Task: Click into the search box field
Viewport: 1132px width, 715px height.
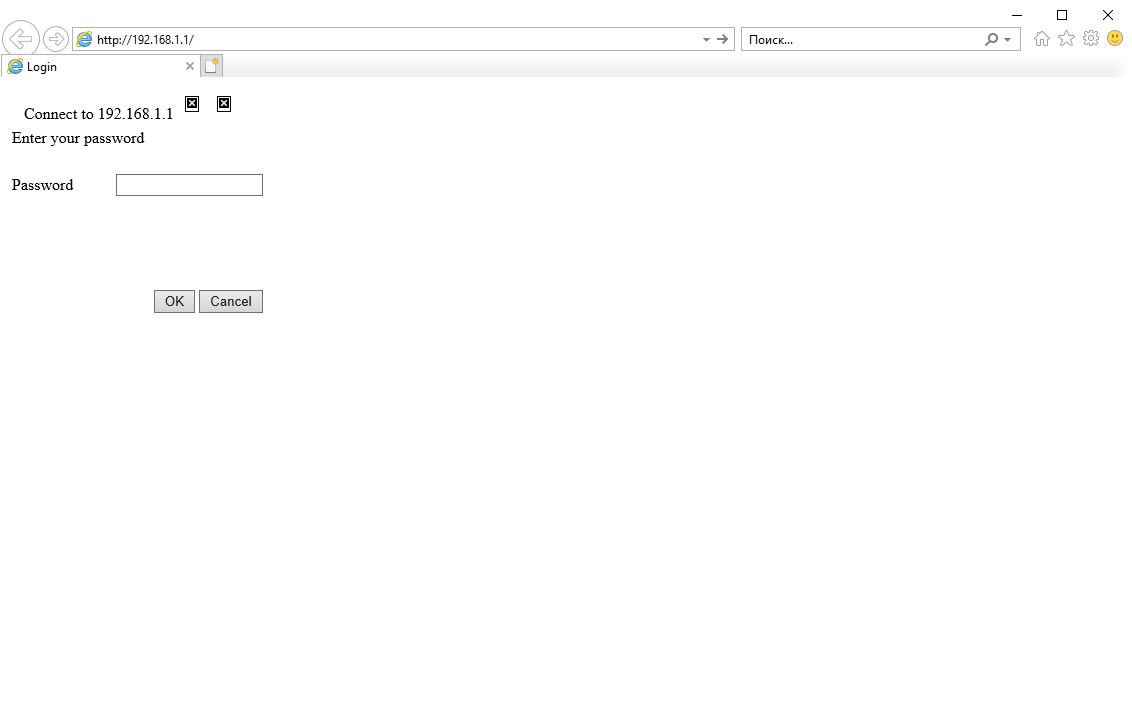Action: click(860, 40)
